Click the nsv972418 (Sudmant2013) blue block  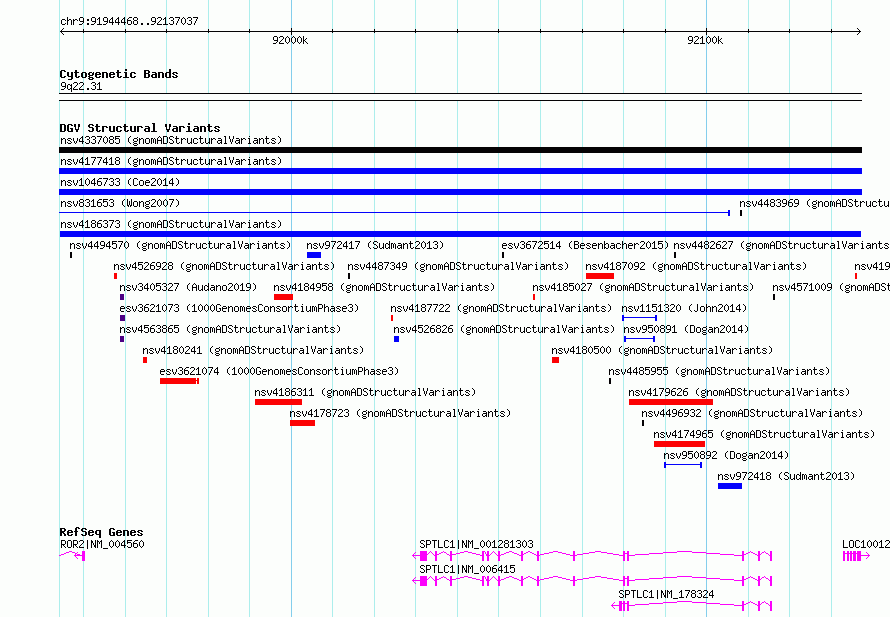(x=730, y=486)
